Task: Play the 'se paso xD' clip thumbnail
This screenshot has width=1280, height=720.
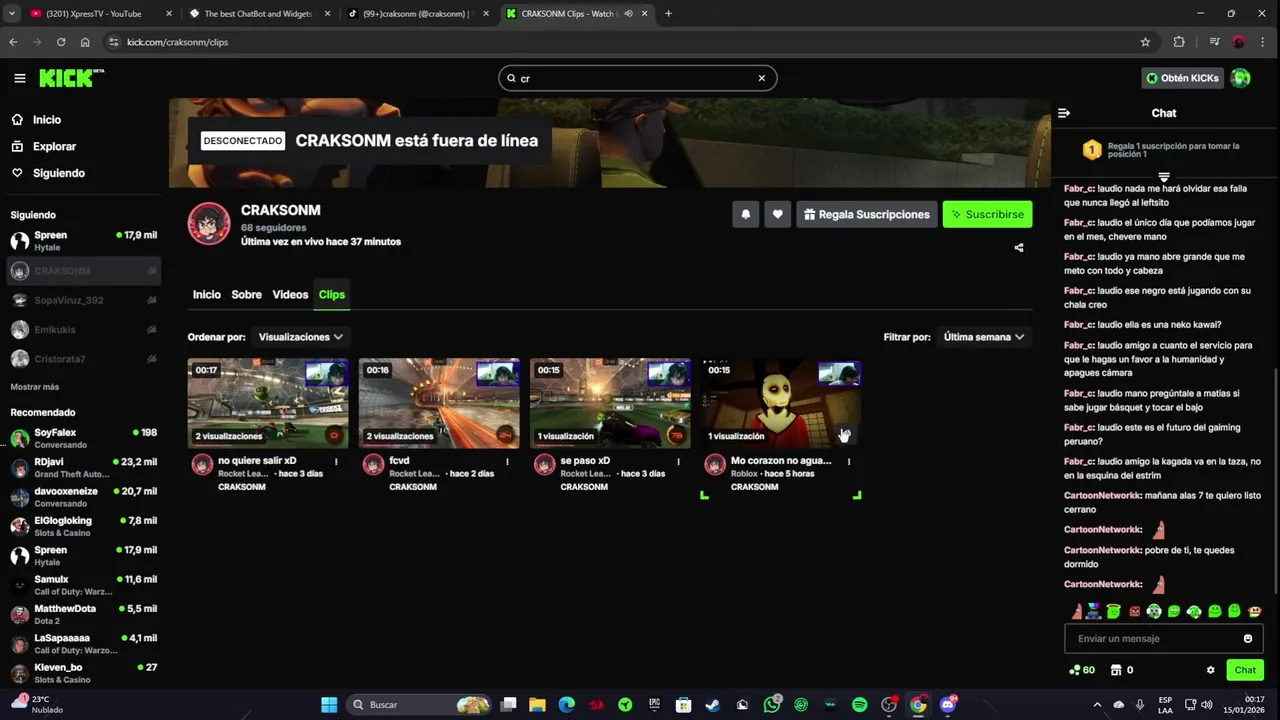Action: 610,403
